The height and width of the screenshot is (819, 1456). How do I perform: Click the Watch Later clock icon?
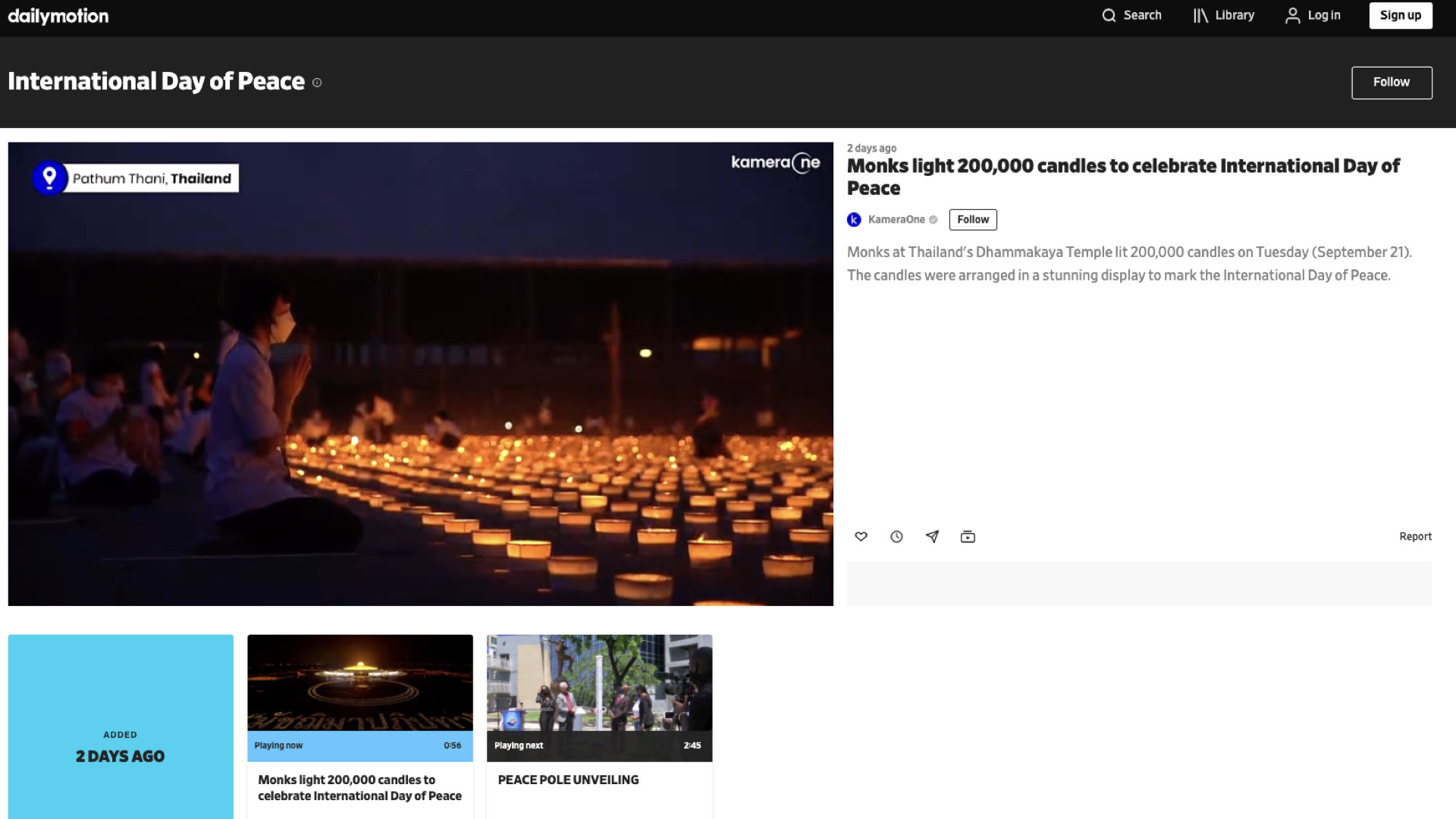click(x=896, y=537)
